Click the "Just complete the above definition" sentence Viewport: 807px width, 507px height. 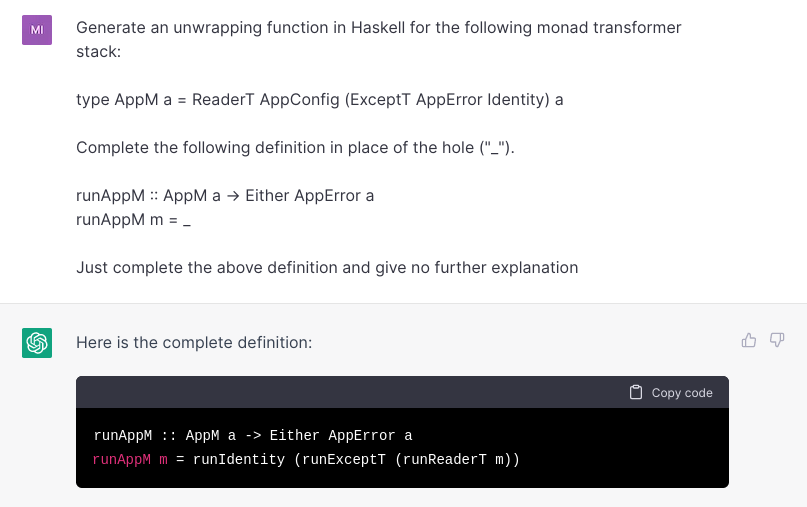[327, 268]
